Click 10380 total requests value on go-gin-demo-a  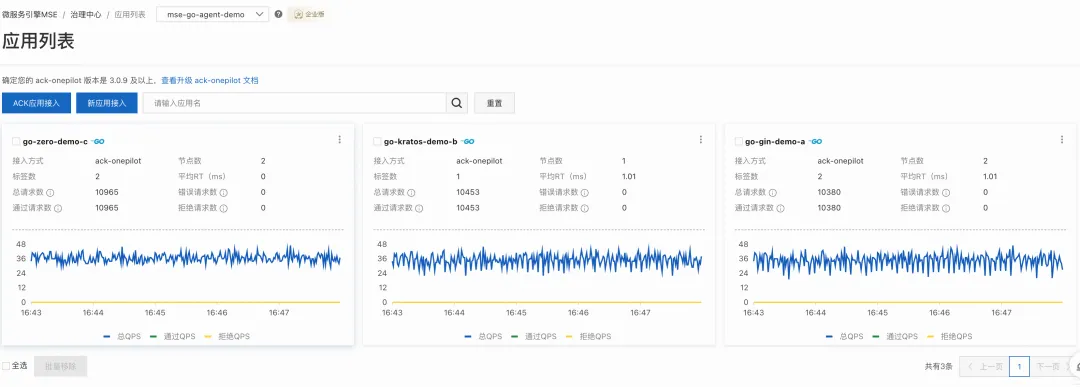tap(829, 192)
